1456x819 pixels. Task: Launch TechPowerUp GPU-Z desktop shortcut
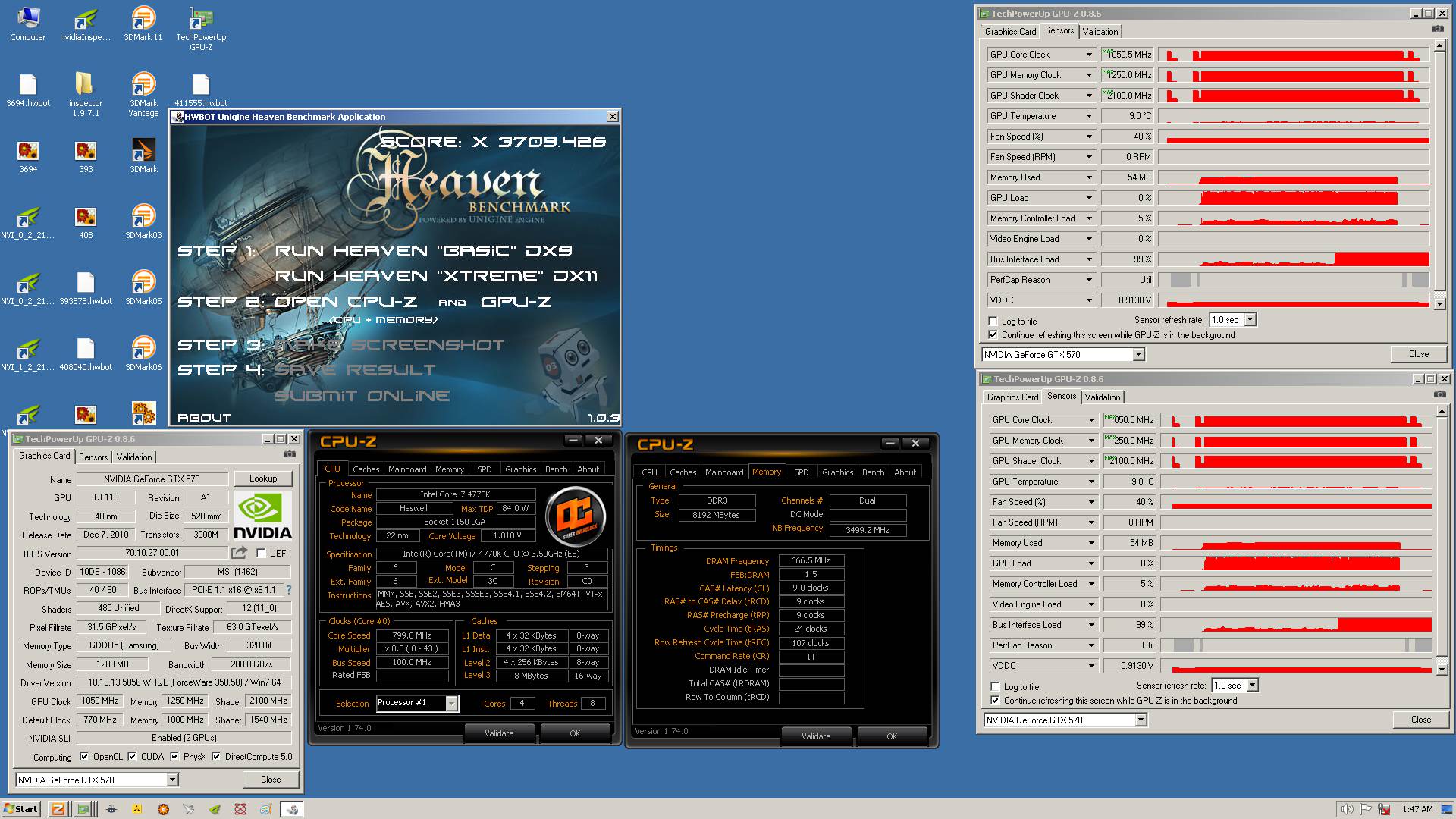201,29
